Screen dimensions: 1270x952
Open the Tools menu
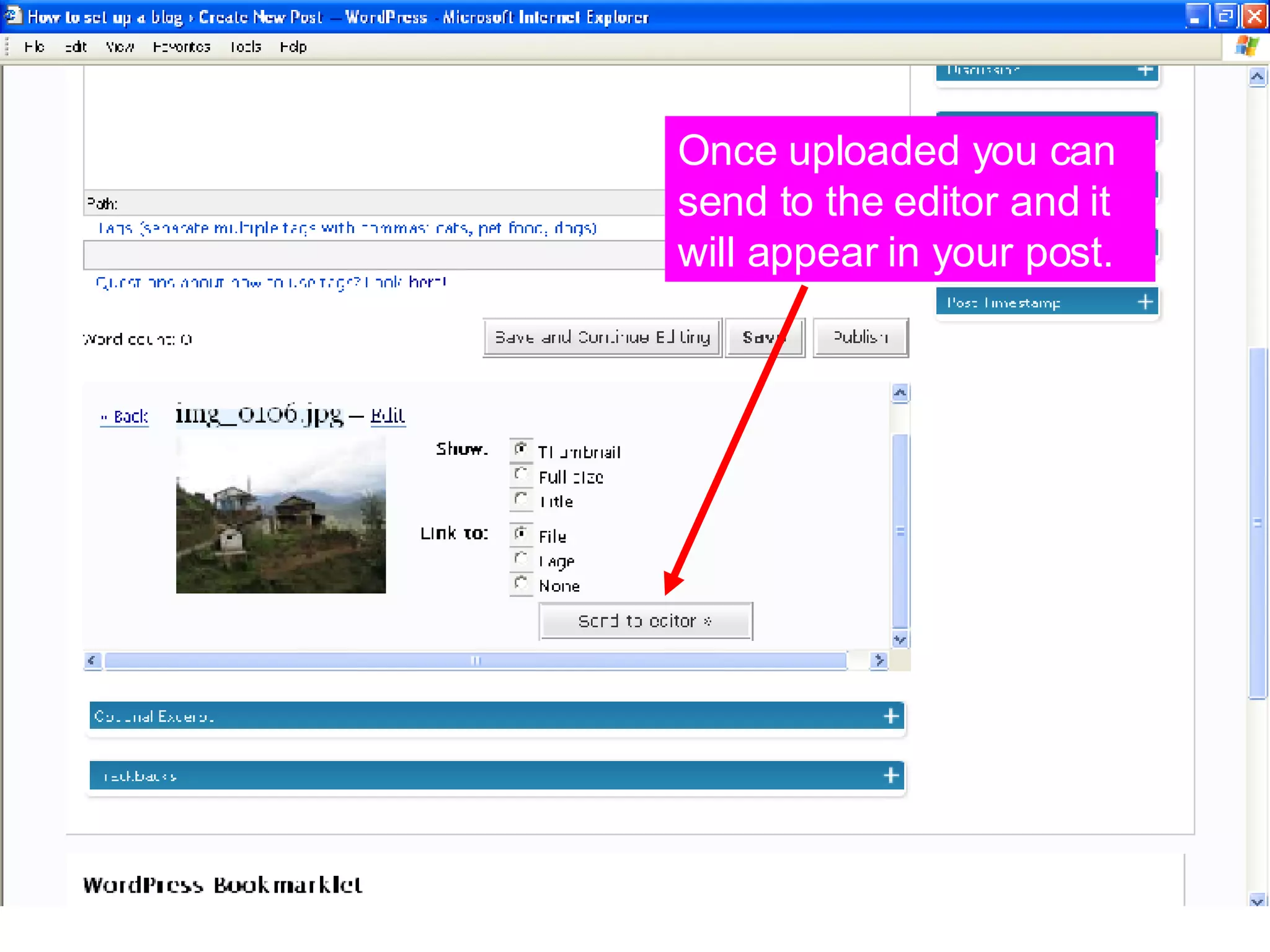click(246, 47)
